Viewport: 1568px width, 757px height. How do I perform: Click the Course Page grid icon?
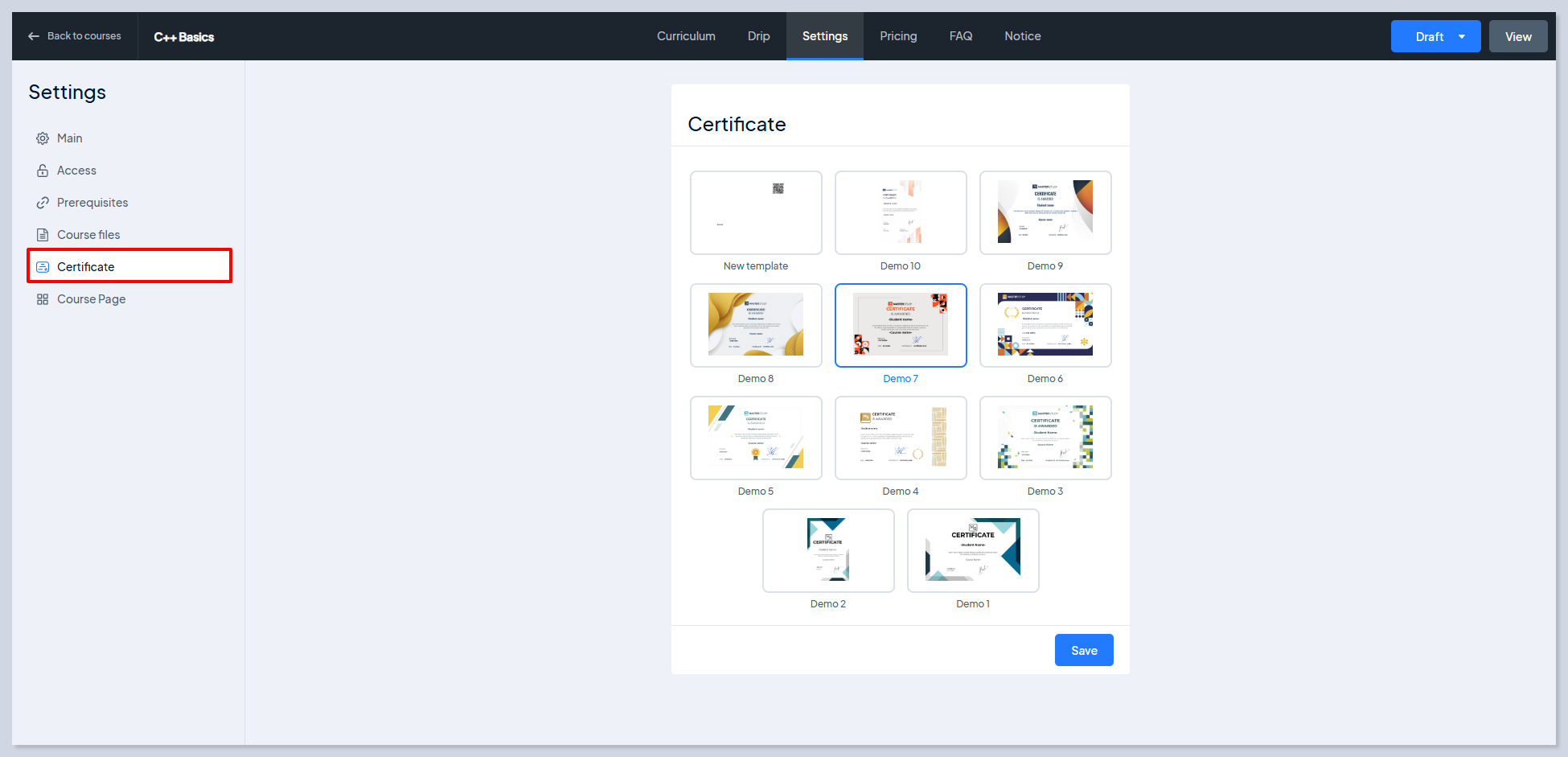pos(43,299)
